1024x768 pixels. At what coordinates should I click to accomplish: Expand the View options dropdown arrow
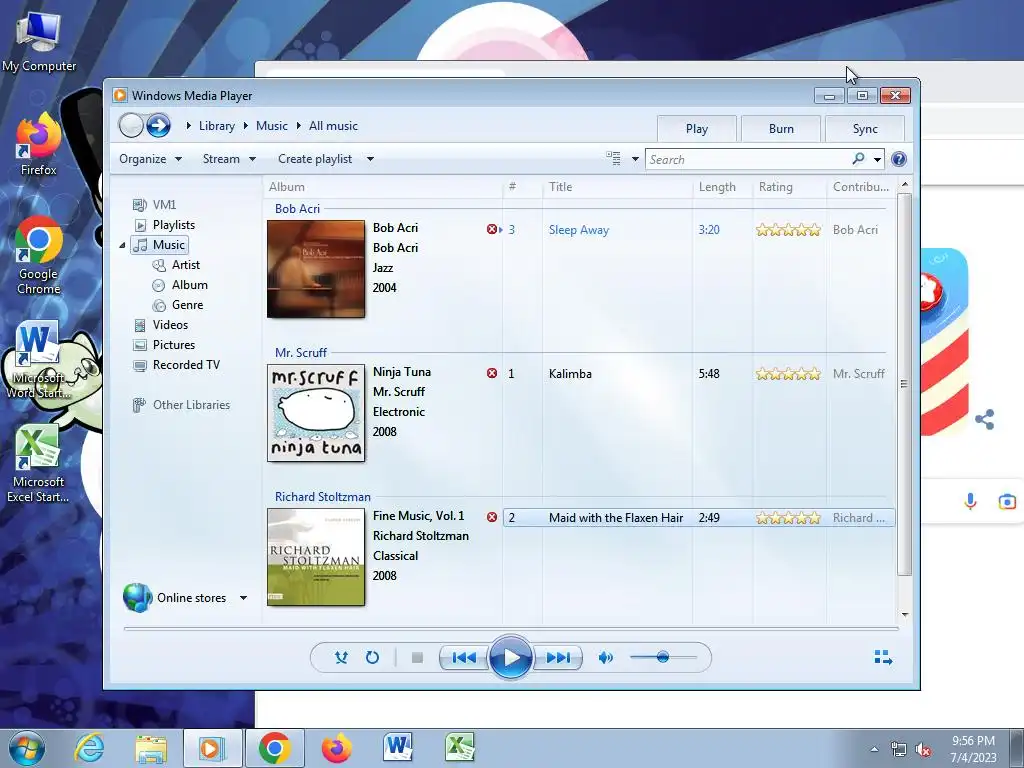pyautogui.click(x=635, y=159)
